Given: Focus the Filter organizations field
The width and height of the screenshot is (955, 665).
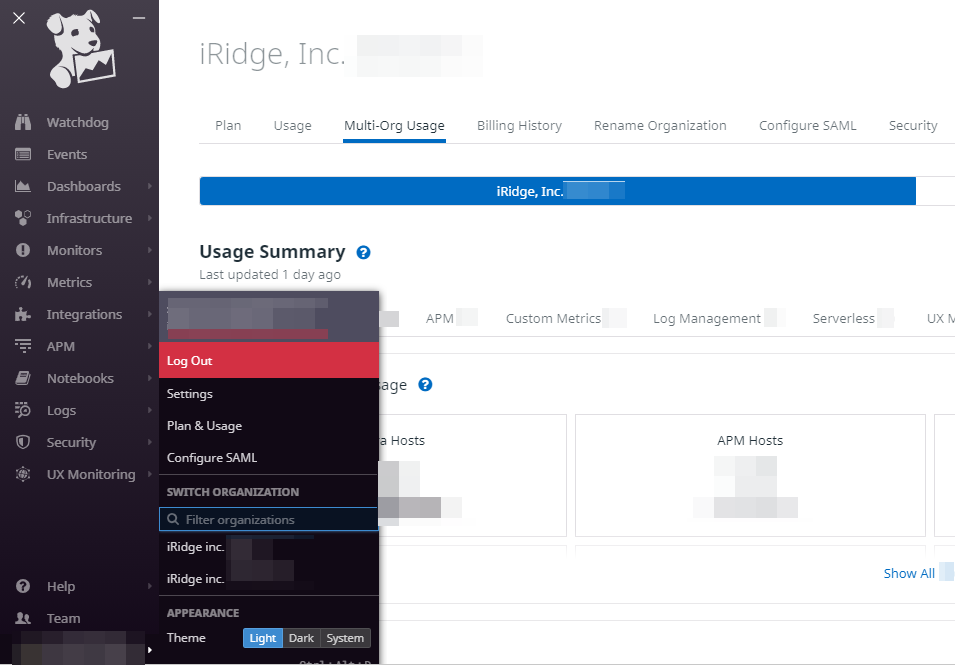Looking at the screenshot, I should 269,519.
